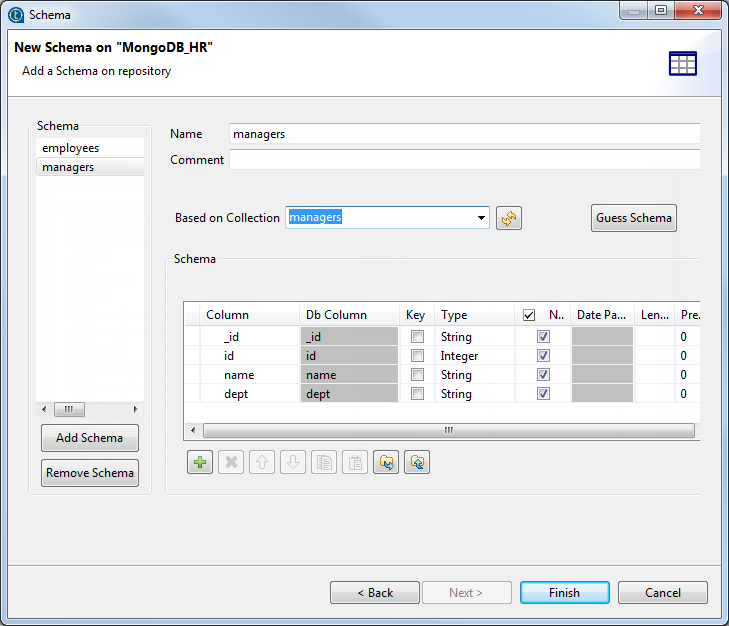The image size is (729, 626).
Task: Open the Based on Collection dropdown arrow
Action: click(481, 218)
